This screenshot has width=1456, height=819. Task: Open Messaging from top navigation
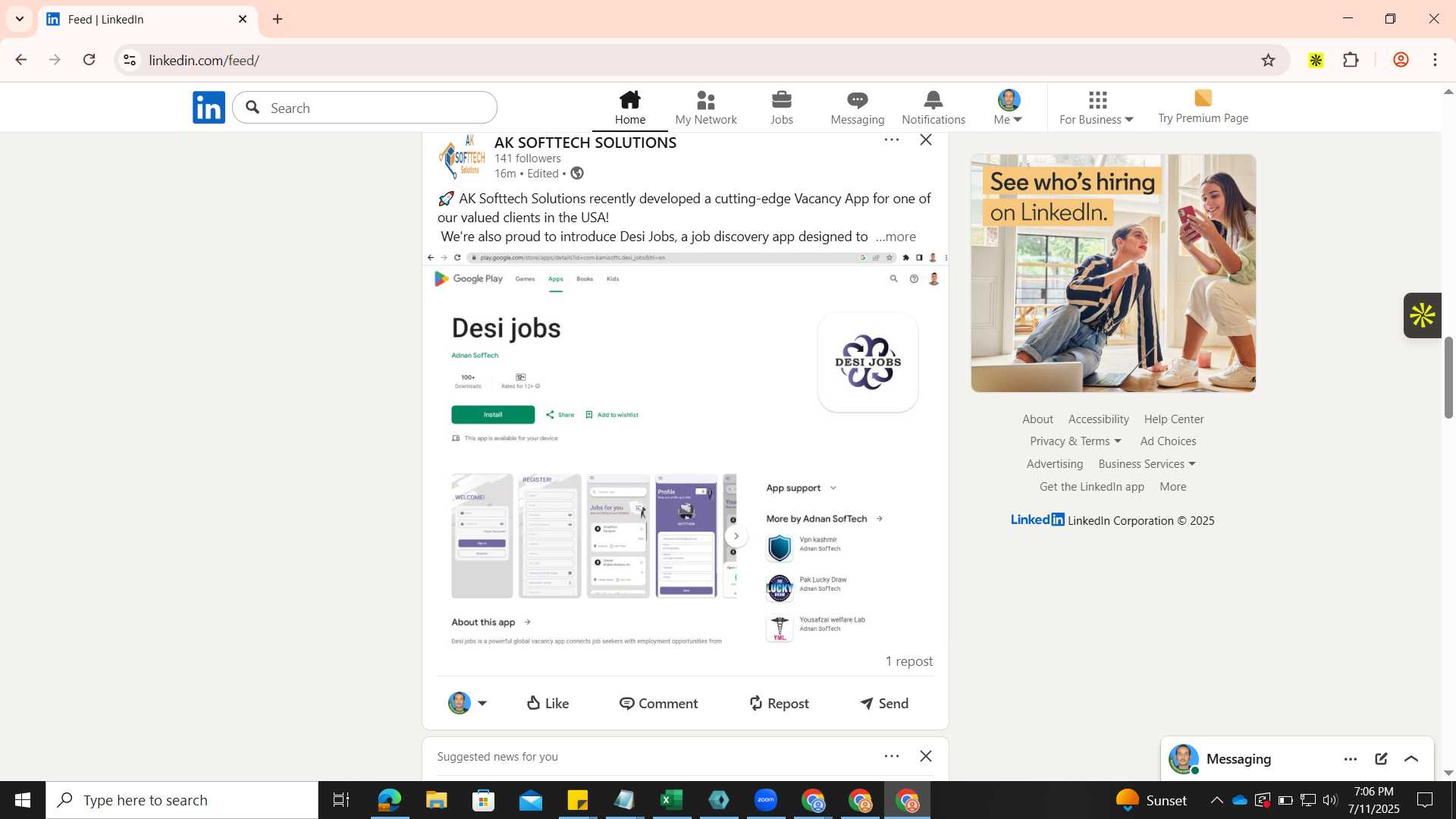(x=857, y=108)
